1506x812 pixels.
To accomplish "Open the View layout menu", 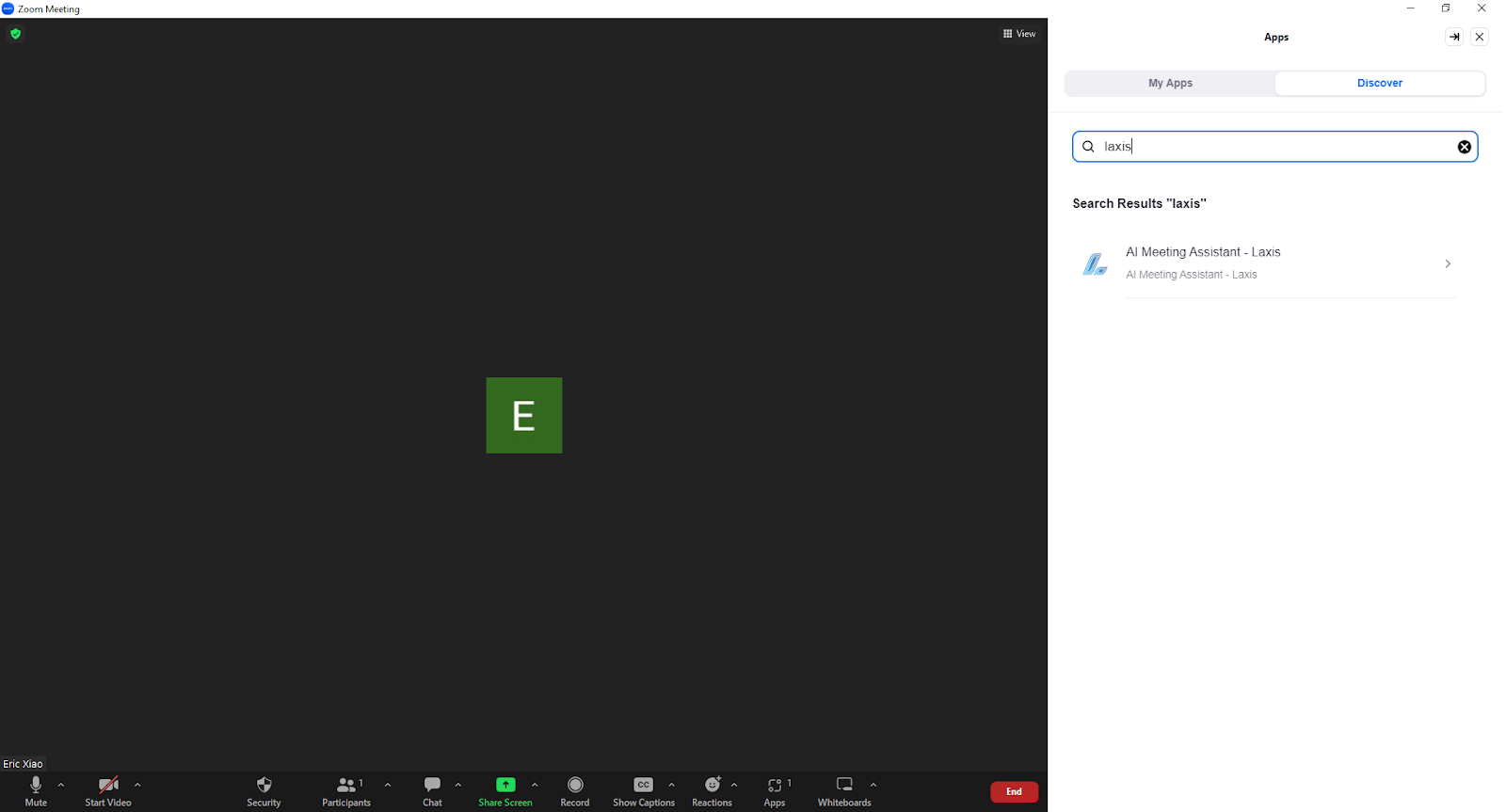I will point(1019,34).
